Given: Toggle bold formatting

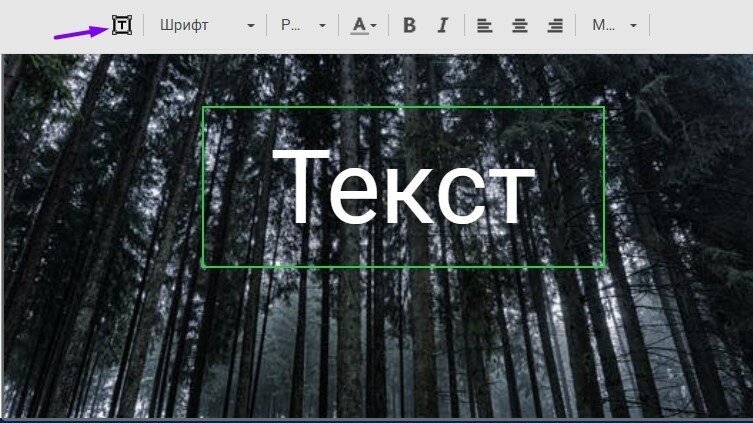Looking at the screenshot, I should click(409, 25).
